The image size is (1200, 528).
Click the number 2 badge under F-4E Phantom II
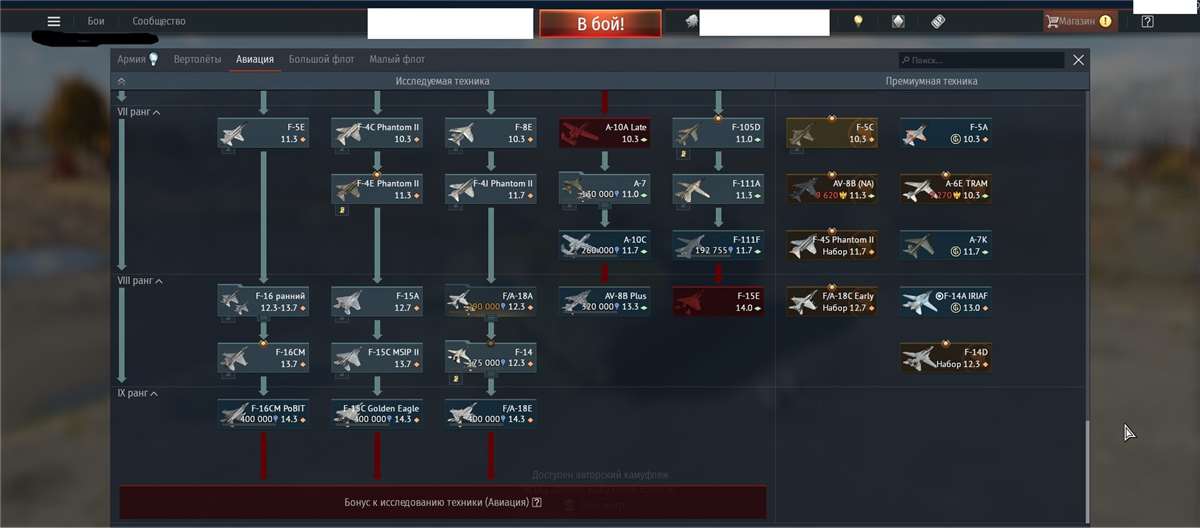342,210
